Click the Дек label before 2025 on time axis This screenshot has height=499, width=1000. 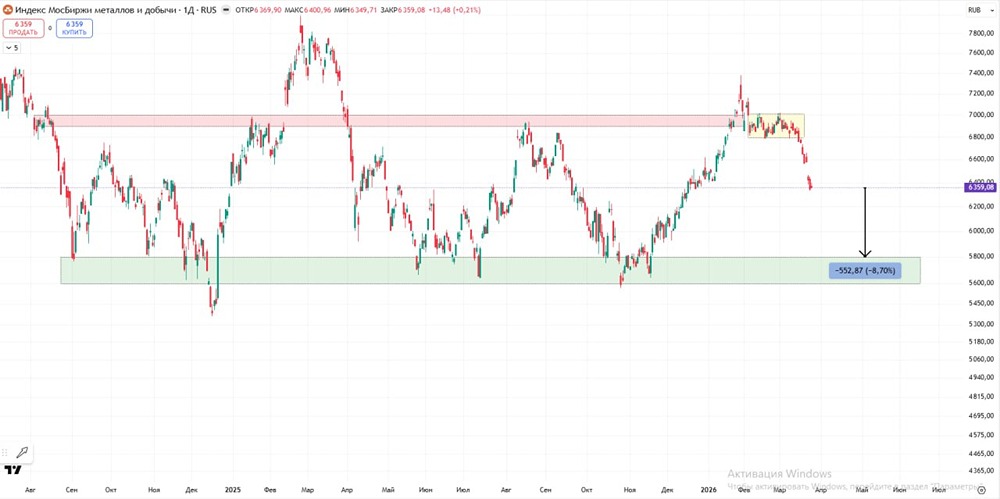click(x=191, y=490)
